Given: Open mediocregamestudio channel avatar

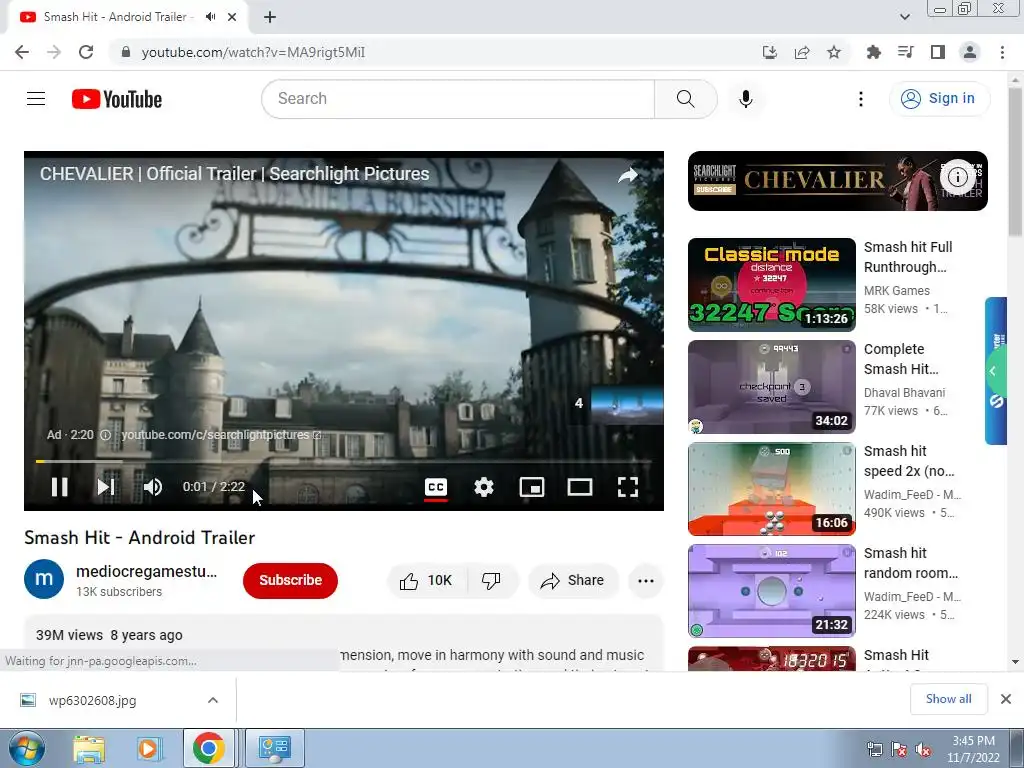Looking at the screenshot, I should (x=44, y=579).
